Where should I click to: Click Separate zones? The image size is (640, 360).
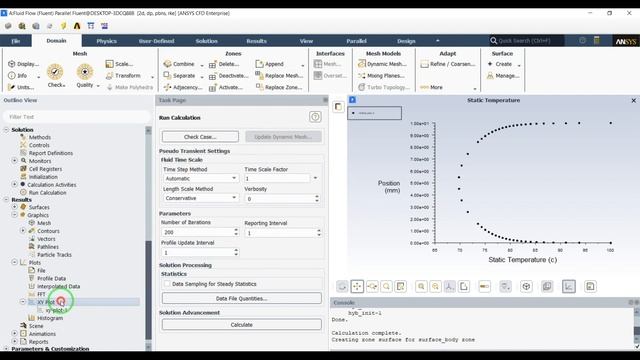184,76
